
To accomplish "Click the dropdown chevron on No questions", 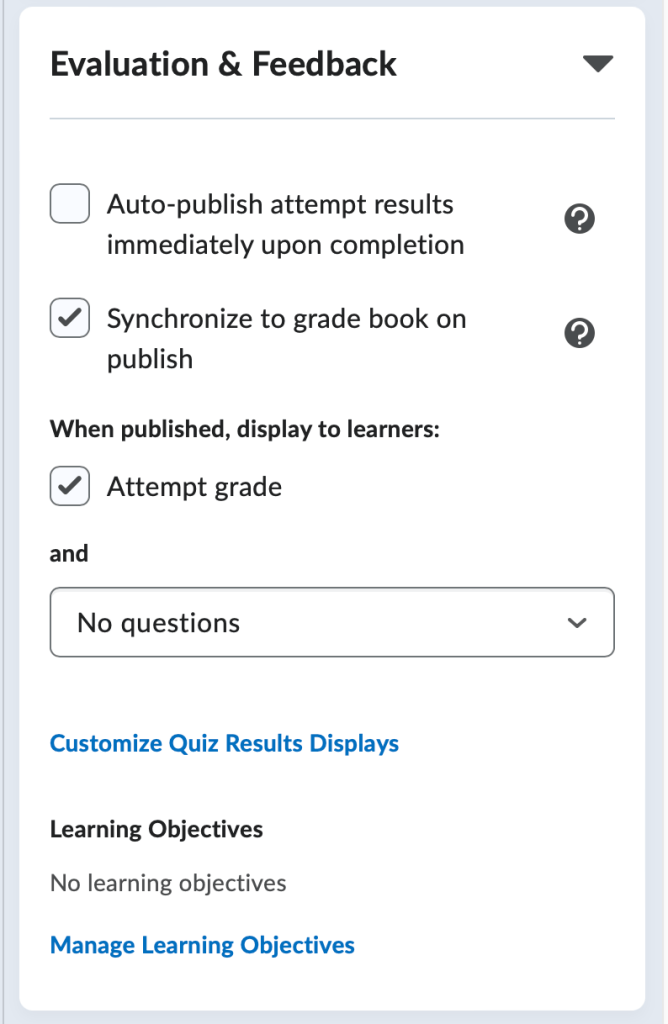I will tap(577, 622).
